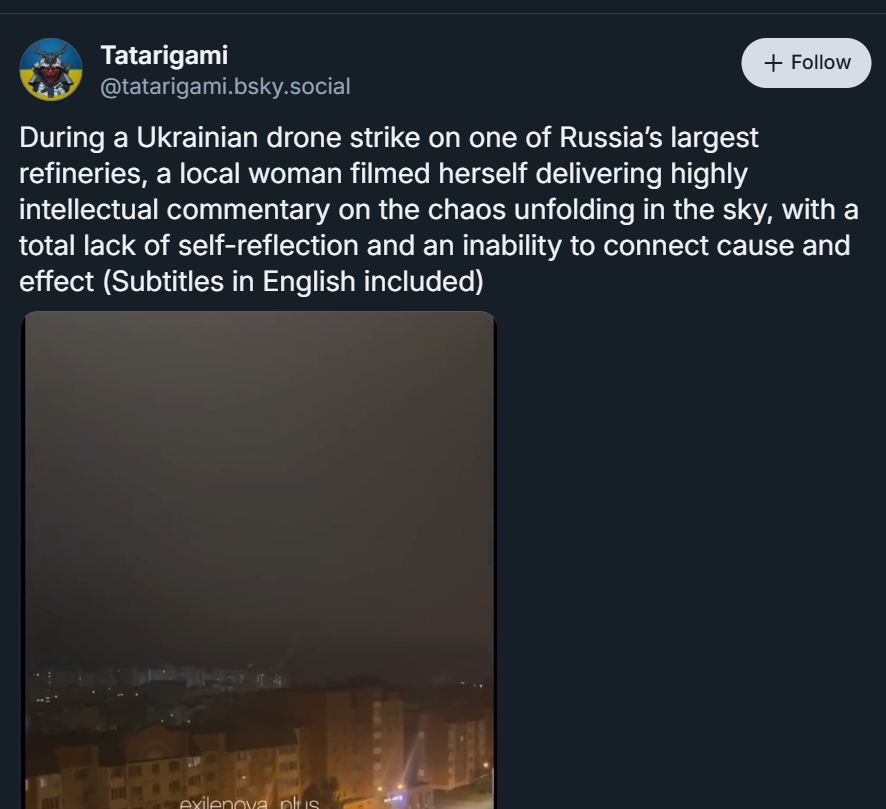This screenshot has width=886, height=809.
Task: Click the samurai mask in the avatar
Action: tap(51, 68)
